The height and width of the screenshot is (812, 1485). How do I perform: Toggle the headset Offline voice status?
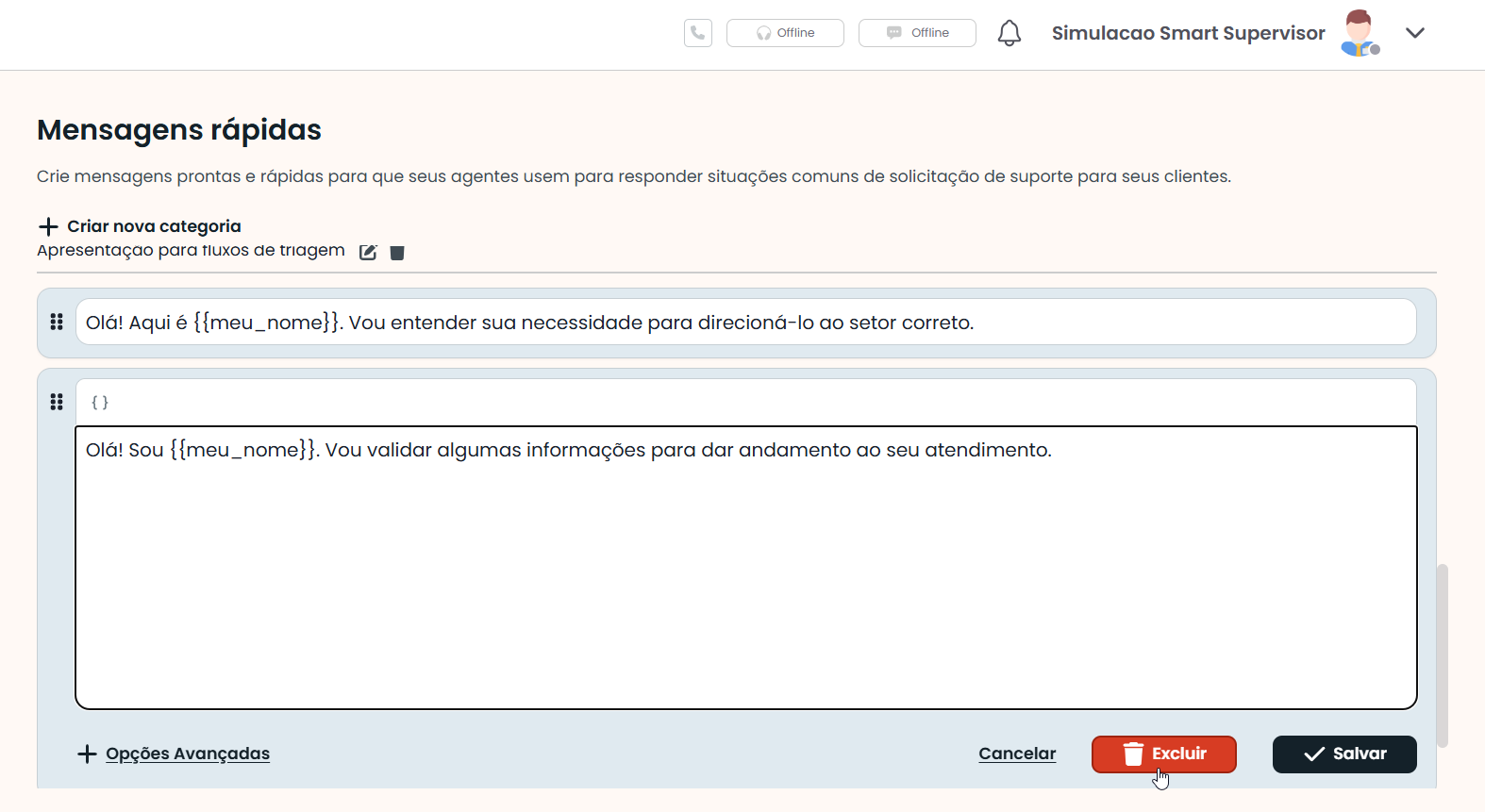(785, 33)
